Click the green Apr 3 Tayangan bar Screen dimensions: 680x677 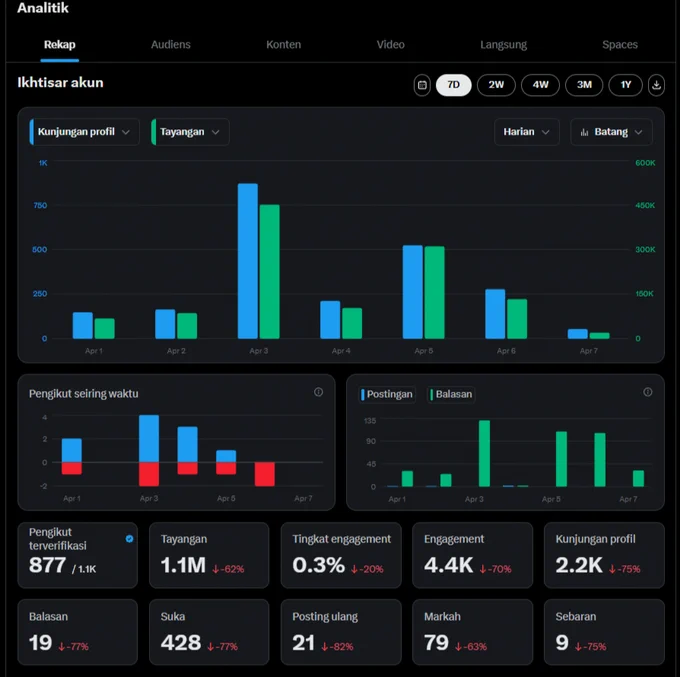(x=269, y=271)
